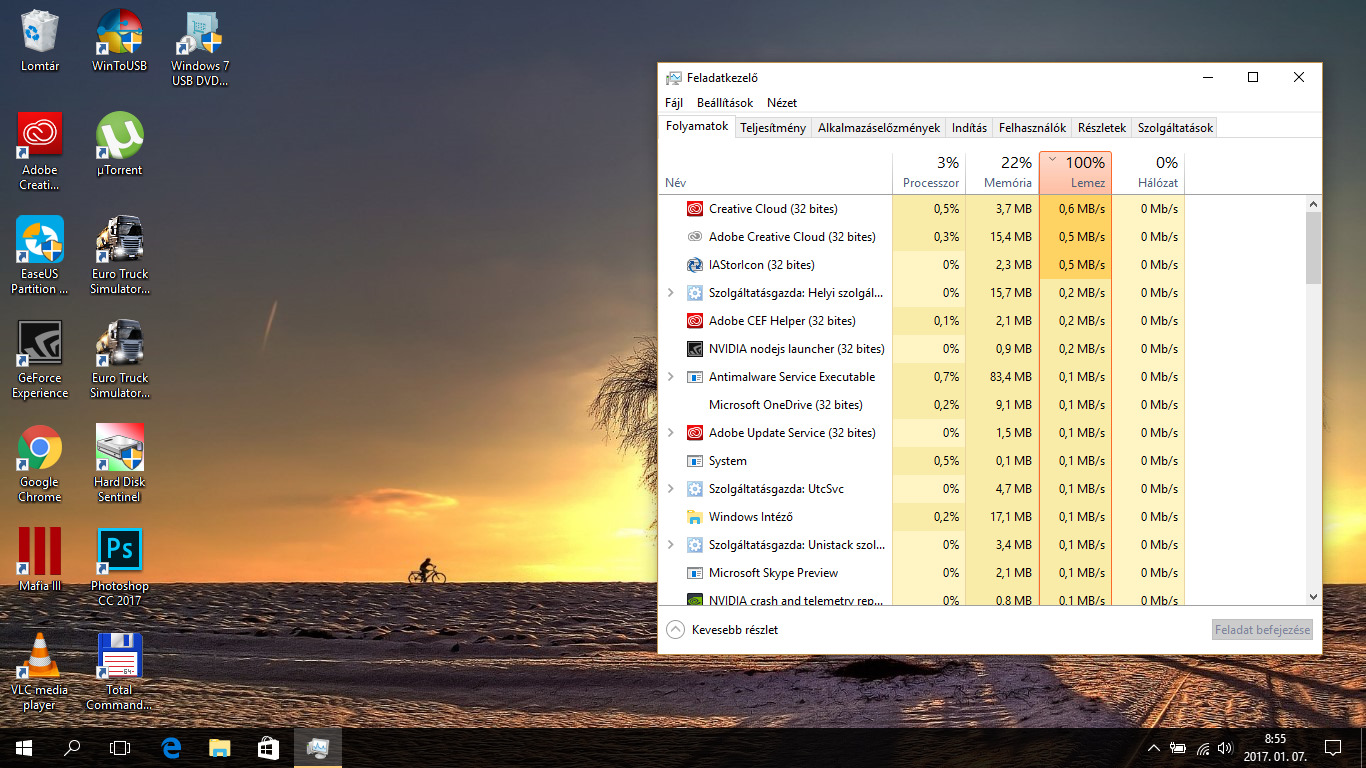The image size is (1366, 768).
Task: Open taskbar search magnifier
Action: tap(72, 747)
